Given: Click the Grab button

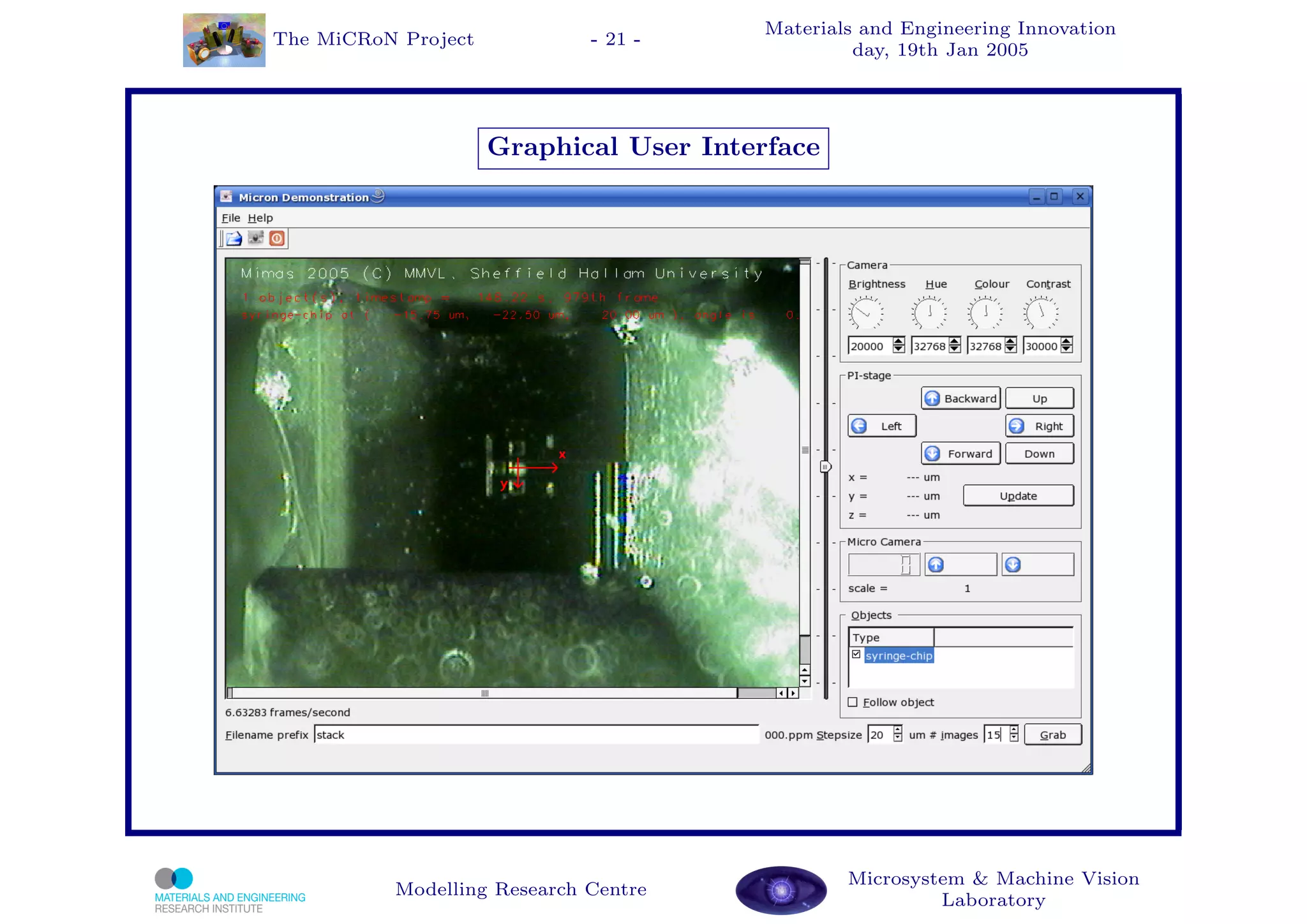Looking at the screenshot, I should pyautogui.click(x=1053, y=734).
